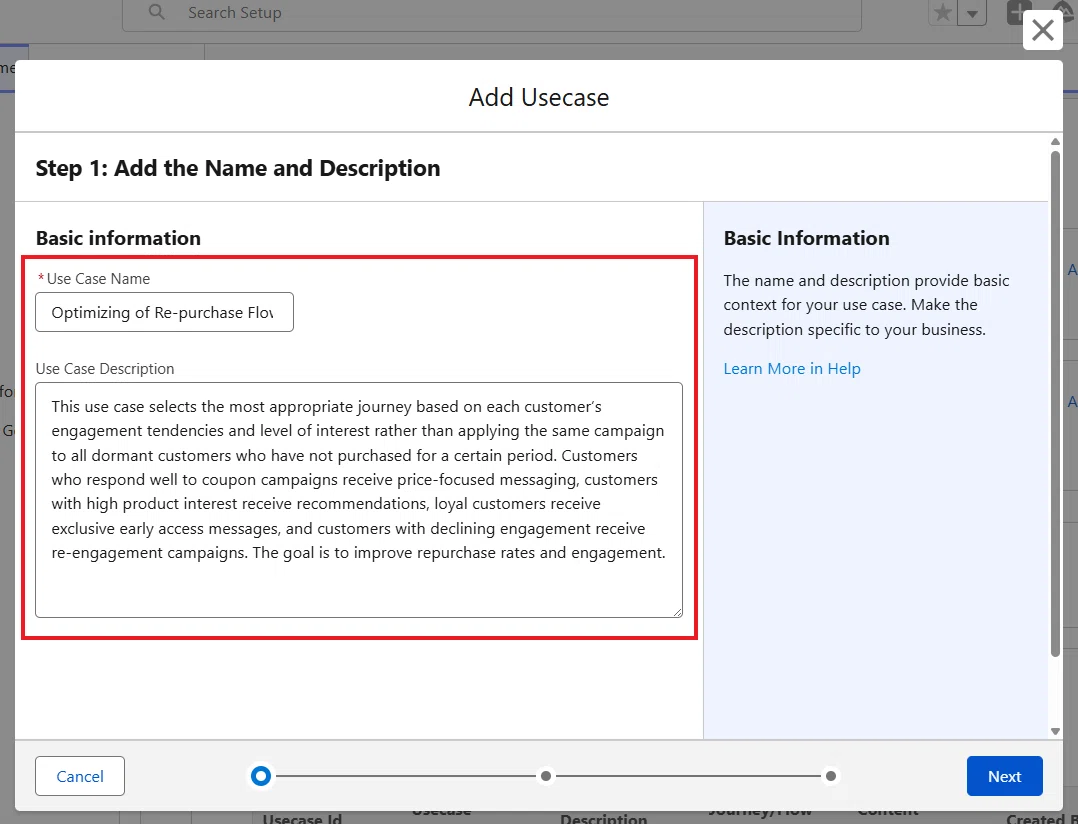Viewport: 1078px width, 824px height.
Task: Click the 'Step 1: Add the Name and Description' heading
Action: 238,168
